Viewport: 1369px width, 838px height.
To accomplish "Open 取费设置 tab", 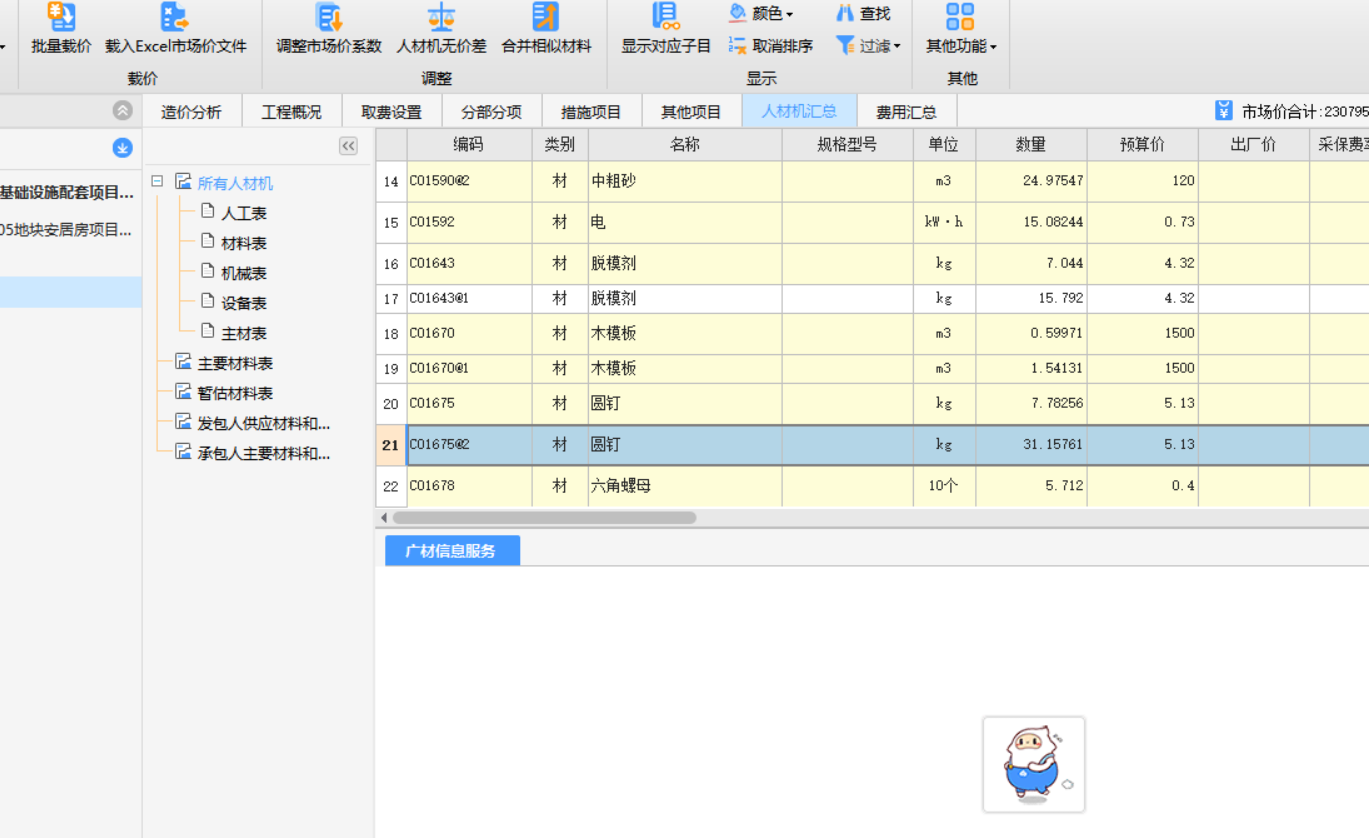I will pyautogui.click(x=391, y=112).
